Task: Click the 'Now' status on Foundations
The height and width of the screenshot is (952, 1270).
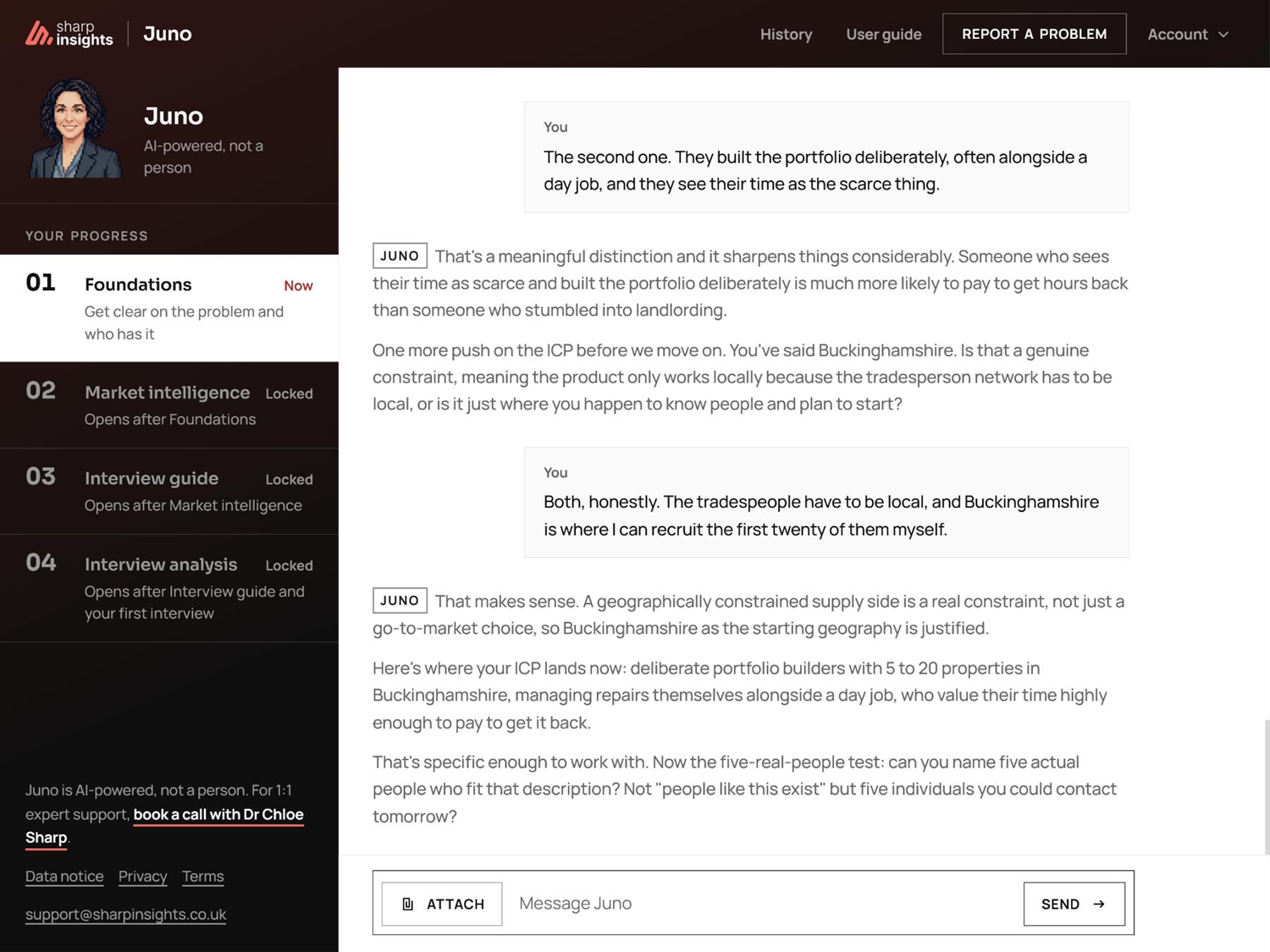Action: 298,286
